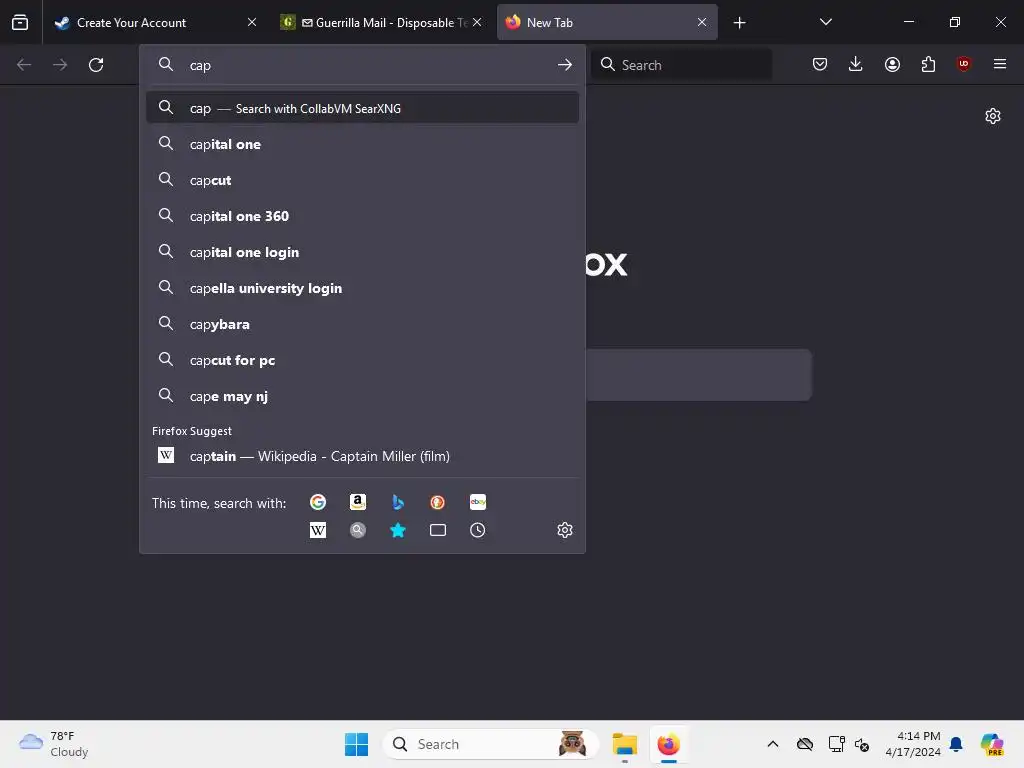Choose 'cap — Search with CollabVM SearXNG'
The width and height of the screenshot is (1024, 768).
pos(362,108)
